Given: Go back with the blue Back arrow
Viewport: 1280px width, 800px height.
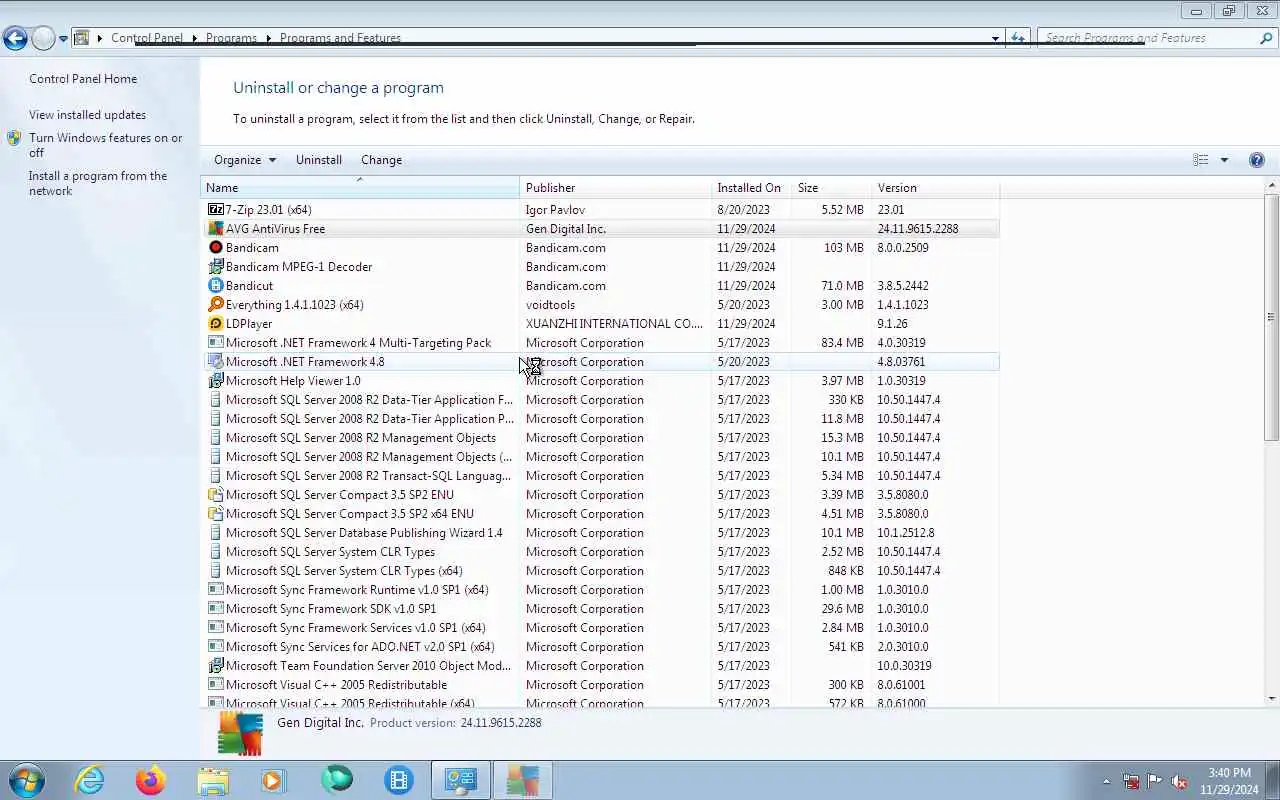Looking at the screenshot, I should (x=15, y=38).
